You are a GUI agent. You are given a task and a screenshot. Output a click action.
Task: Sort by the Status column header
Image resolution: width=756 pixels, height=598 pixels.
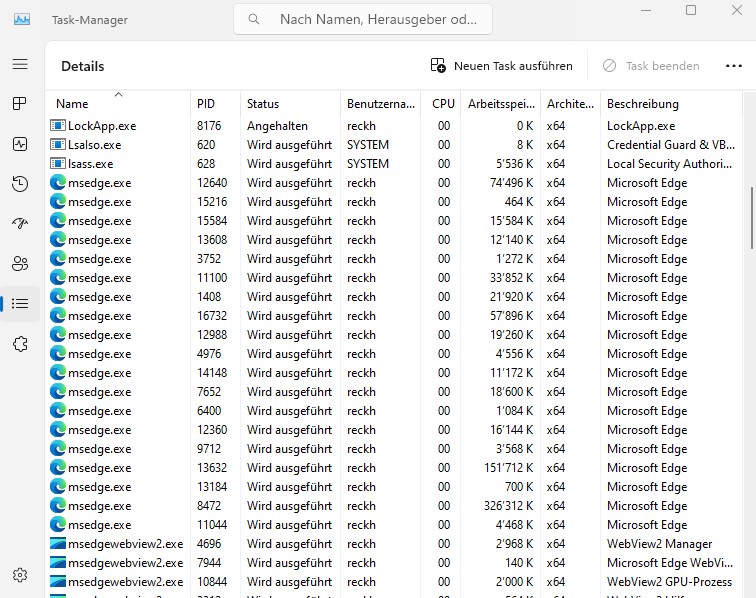pos(290,104)
